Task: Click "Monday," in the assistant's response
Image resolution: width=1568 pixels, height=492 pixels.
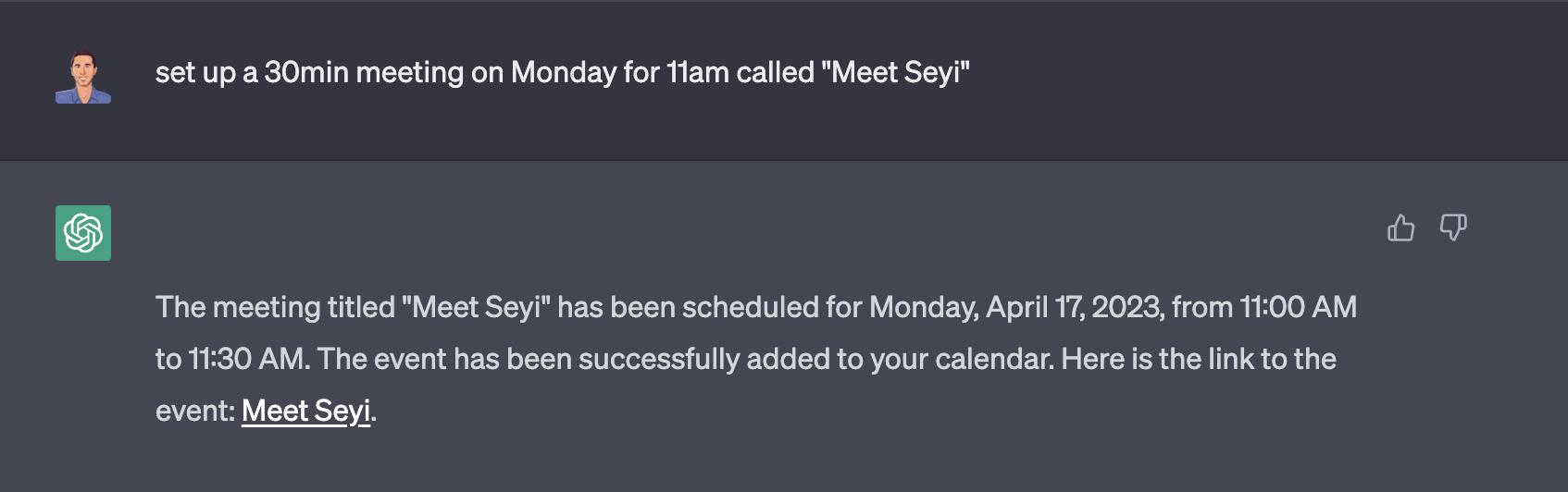Action: [924, 307]
